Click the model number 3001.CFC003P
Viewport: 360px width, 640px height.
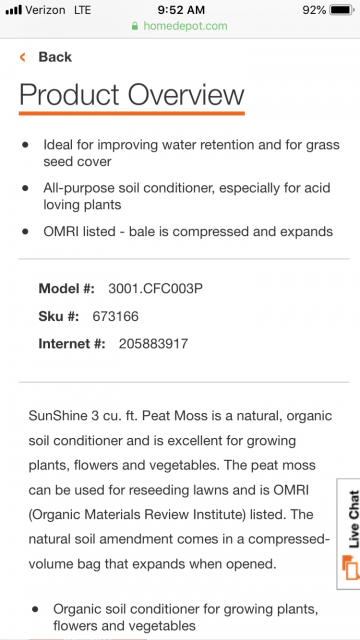pyautogui.click(x=155, y=289)
